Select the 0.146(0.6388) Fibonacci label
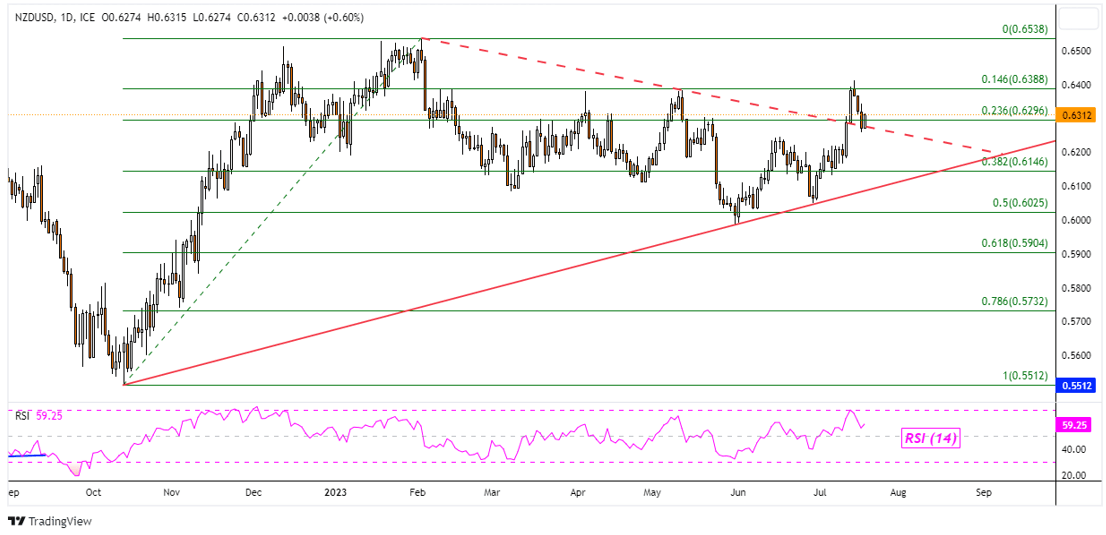The height and width of the screenshot is (535, 1106). [x=1014, y=80]
